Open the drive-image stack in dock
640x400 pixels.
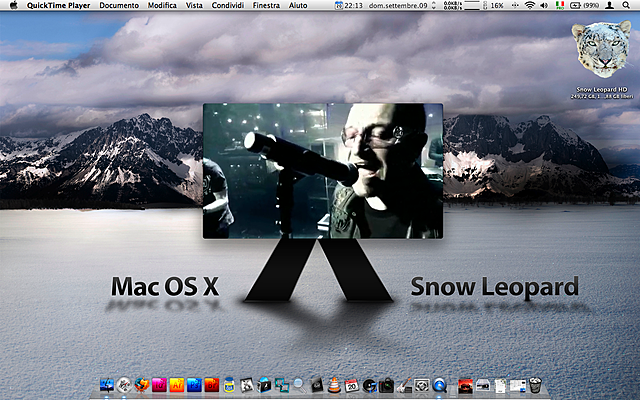click(482, 385)
